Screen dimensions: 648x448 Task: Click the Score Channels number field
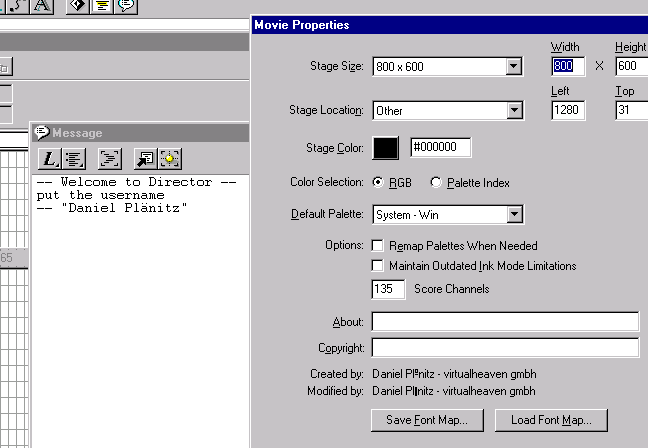point(388,289)
